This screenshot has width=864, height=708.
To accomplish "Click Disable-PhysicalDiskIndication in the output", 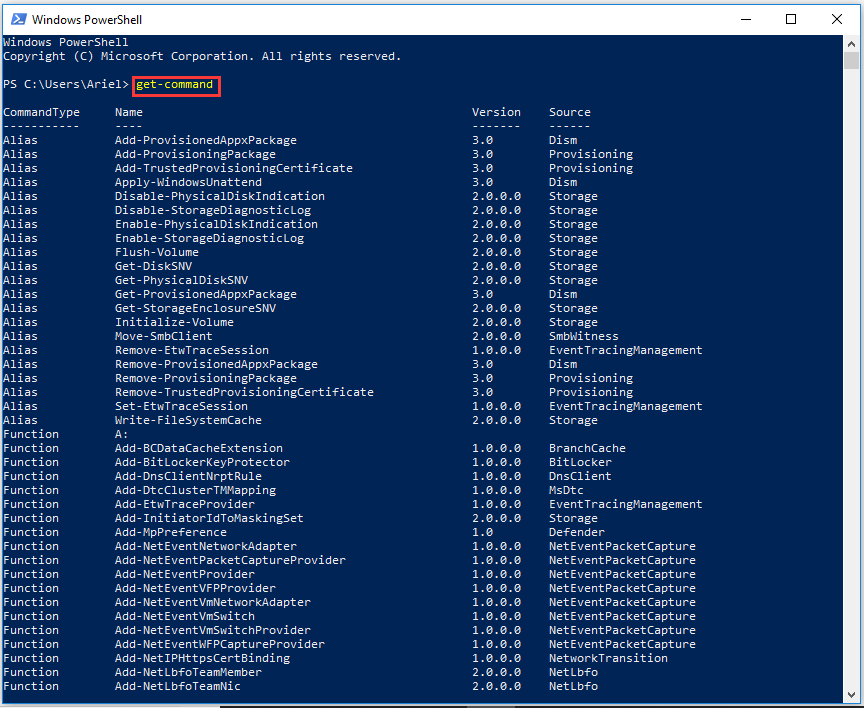I will click(220, 196).
